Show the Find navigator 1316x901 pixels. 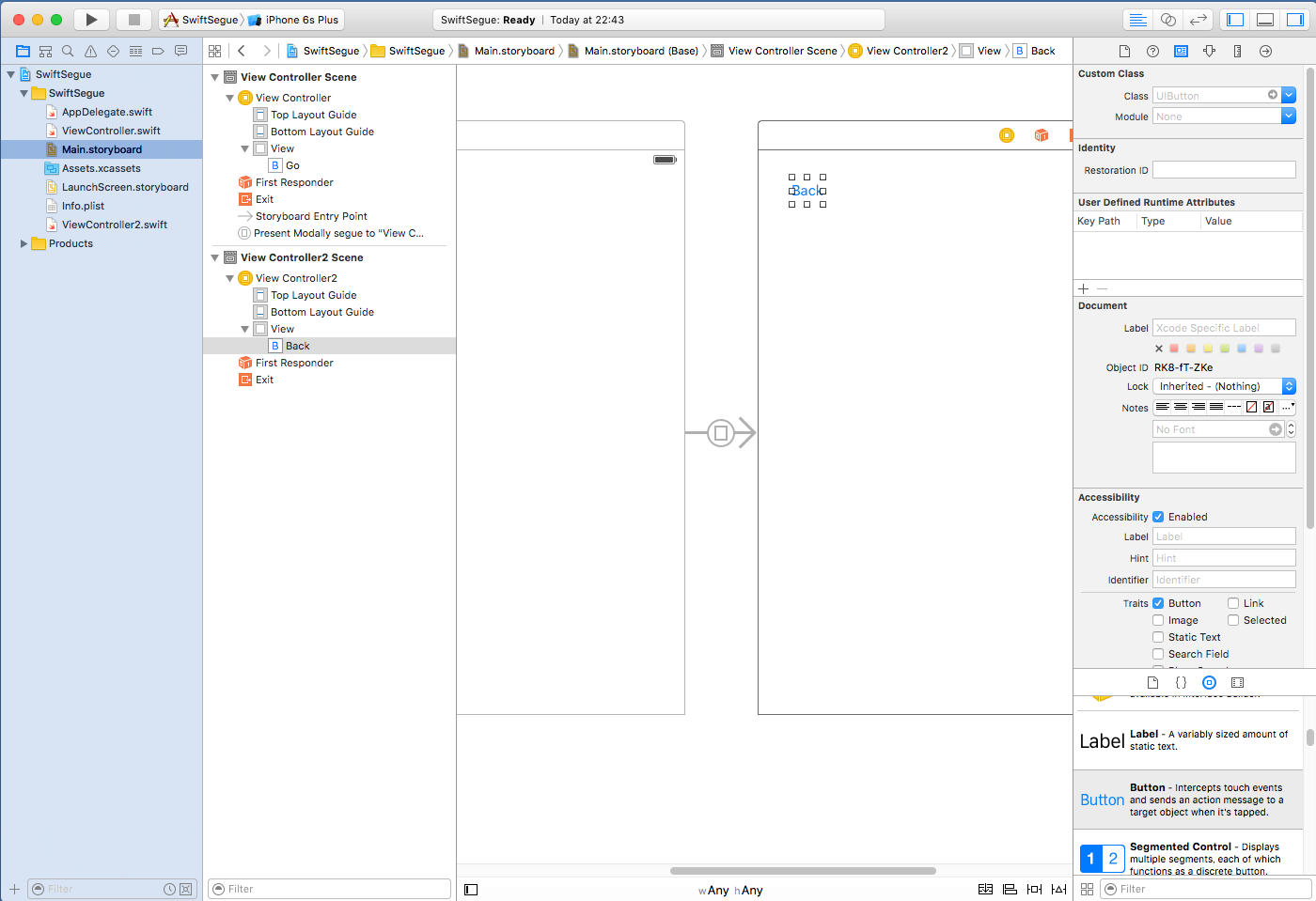(68, 51)
